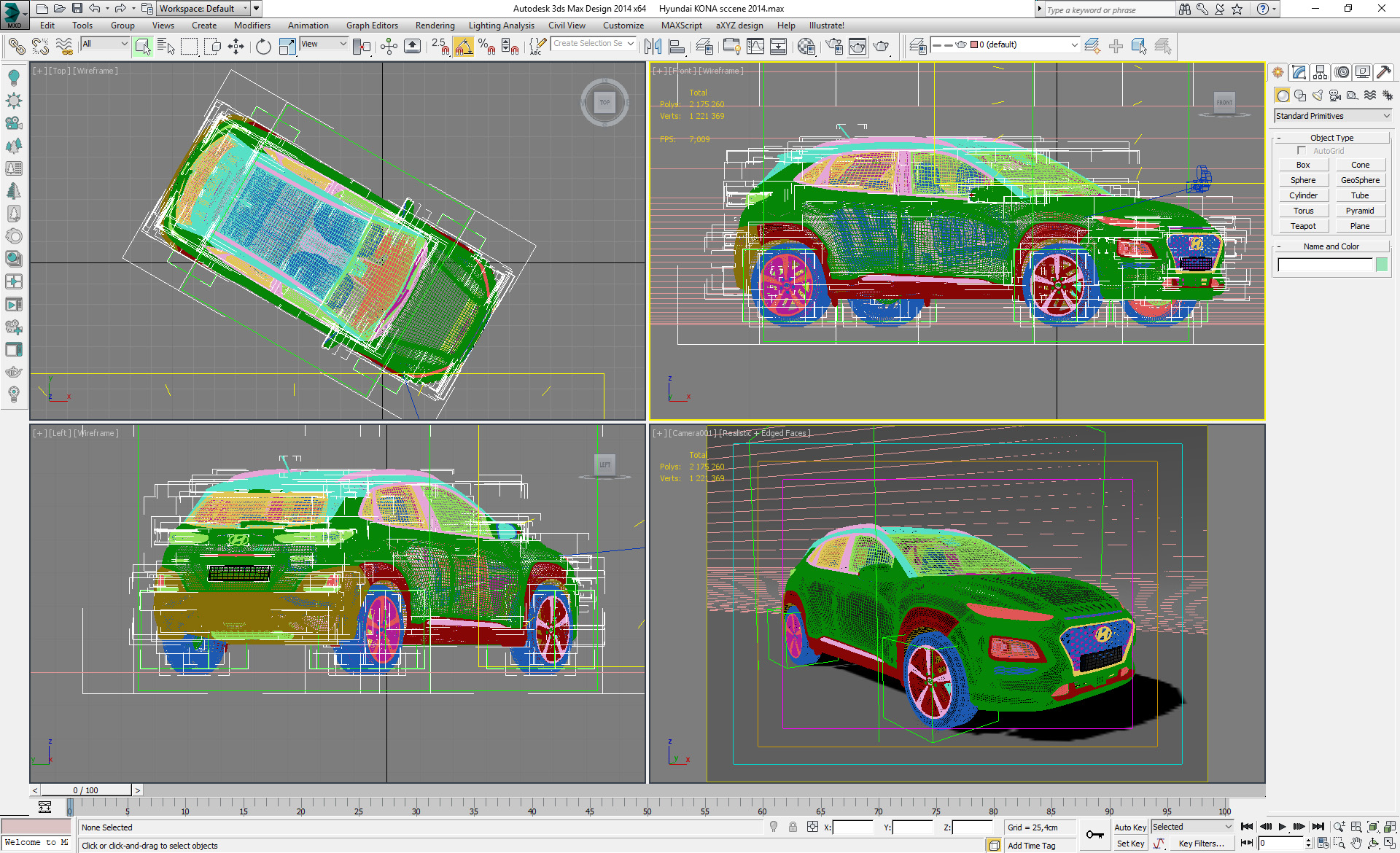Open the MAXScript menu
The height and width of the screenshot is (853, 1400).
pos(681,26)
